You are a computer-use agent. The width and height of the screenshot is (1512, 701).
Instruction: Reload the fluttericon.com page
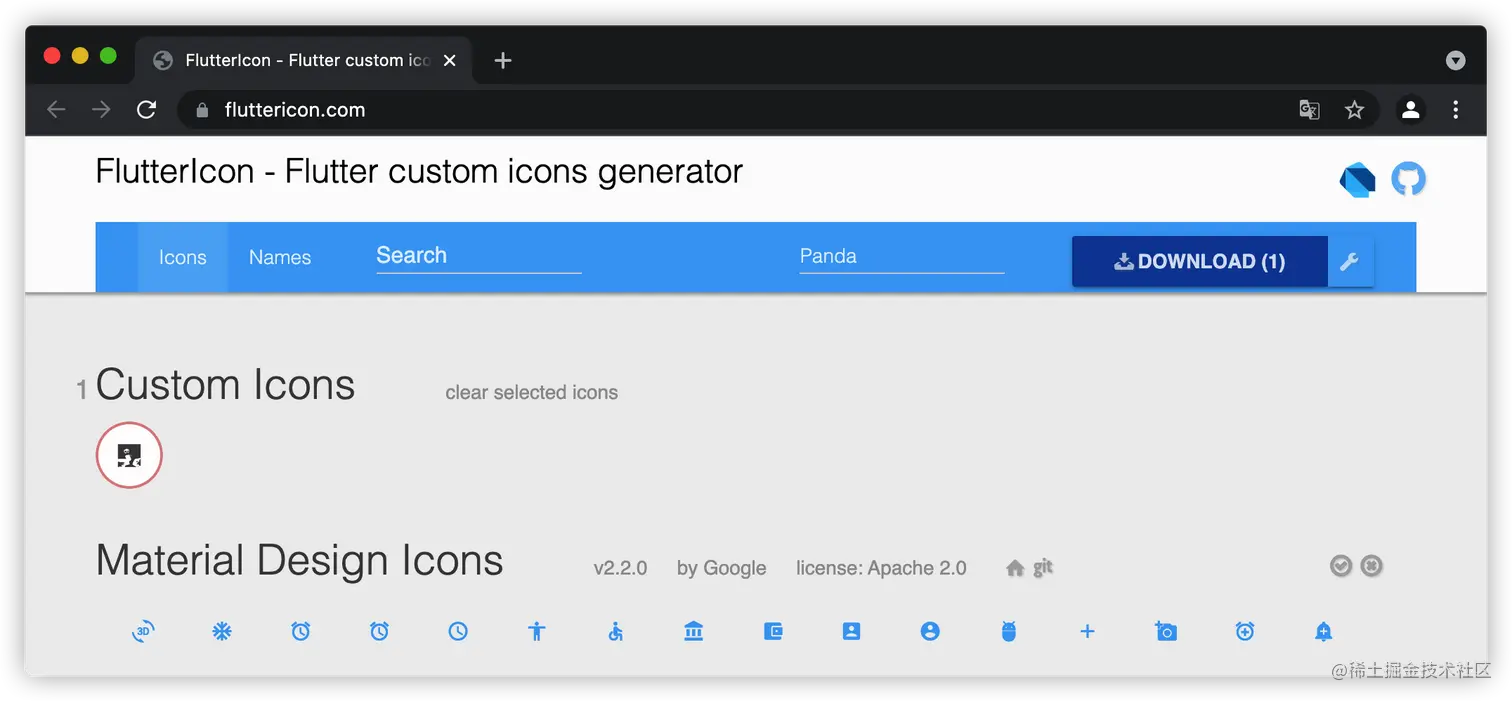click(x=146, y=110)
